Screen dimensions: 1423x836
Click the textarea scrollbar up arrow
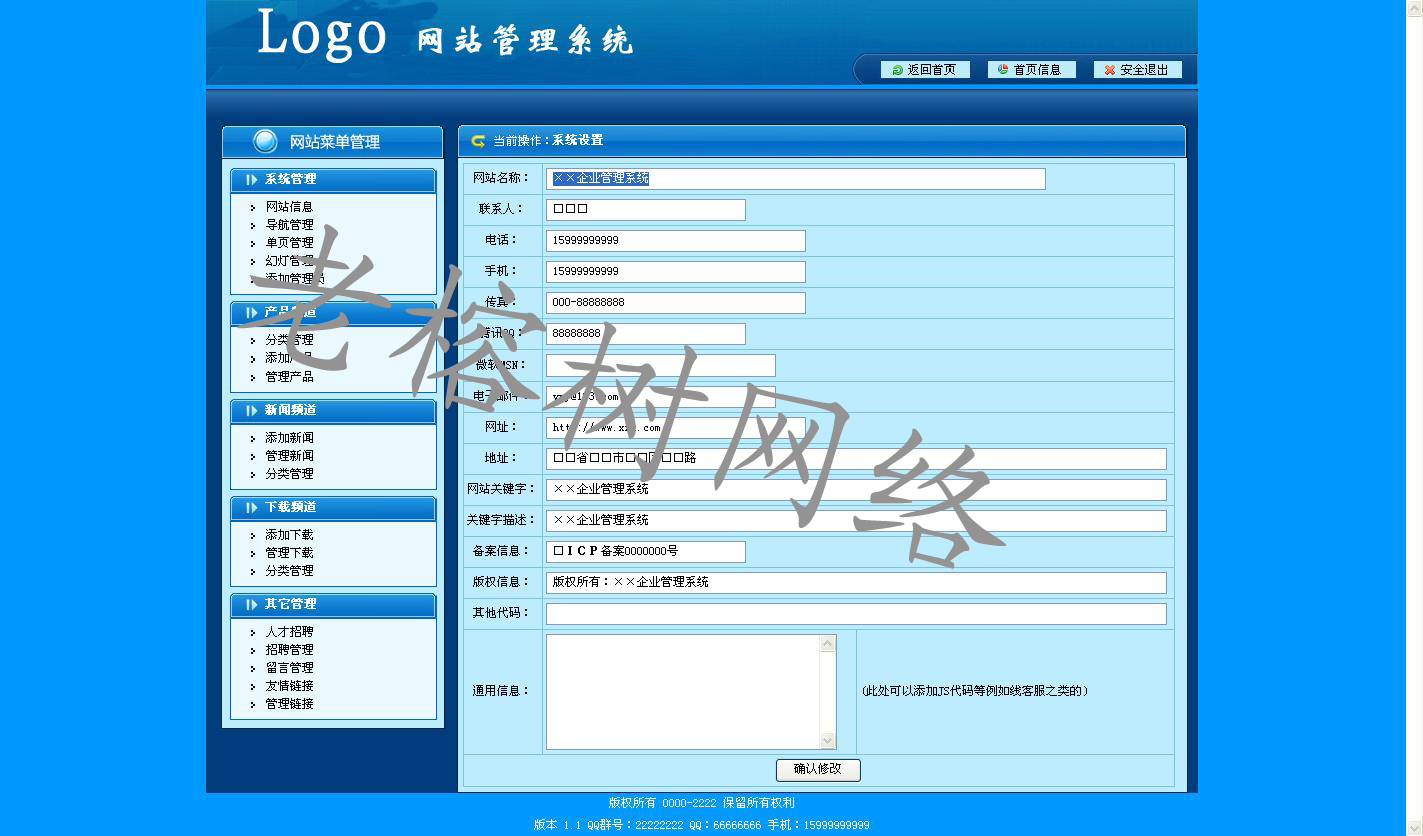coord(827,644)
